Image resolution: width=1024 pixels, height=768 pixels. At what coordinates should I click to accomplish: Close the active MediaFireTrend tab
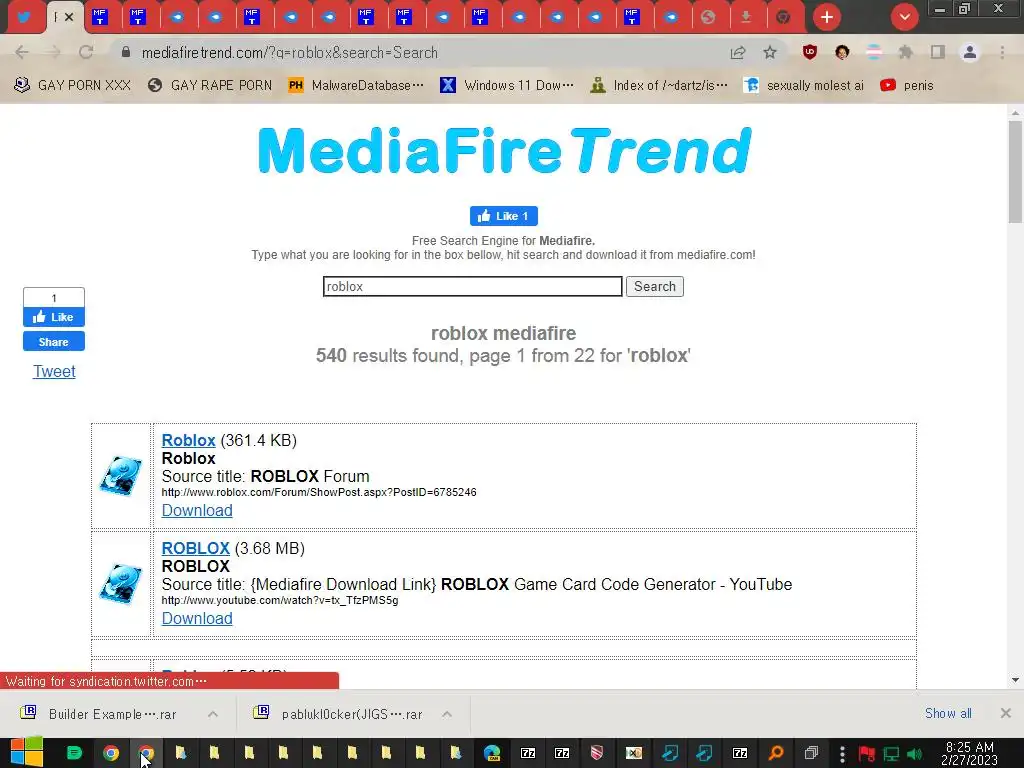click(69, 17)
